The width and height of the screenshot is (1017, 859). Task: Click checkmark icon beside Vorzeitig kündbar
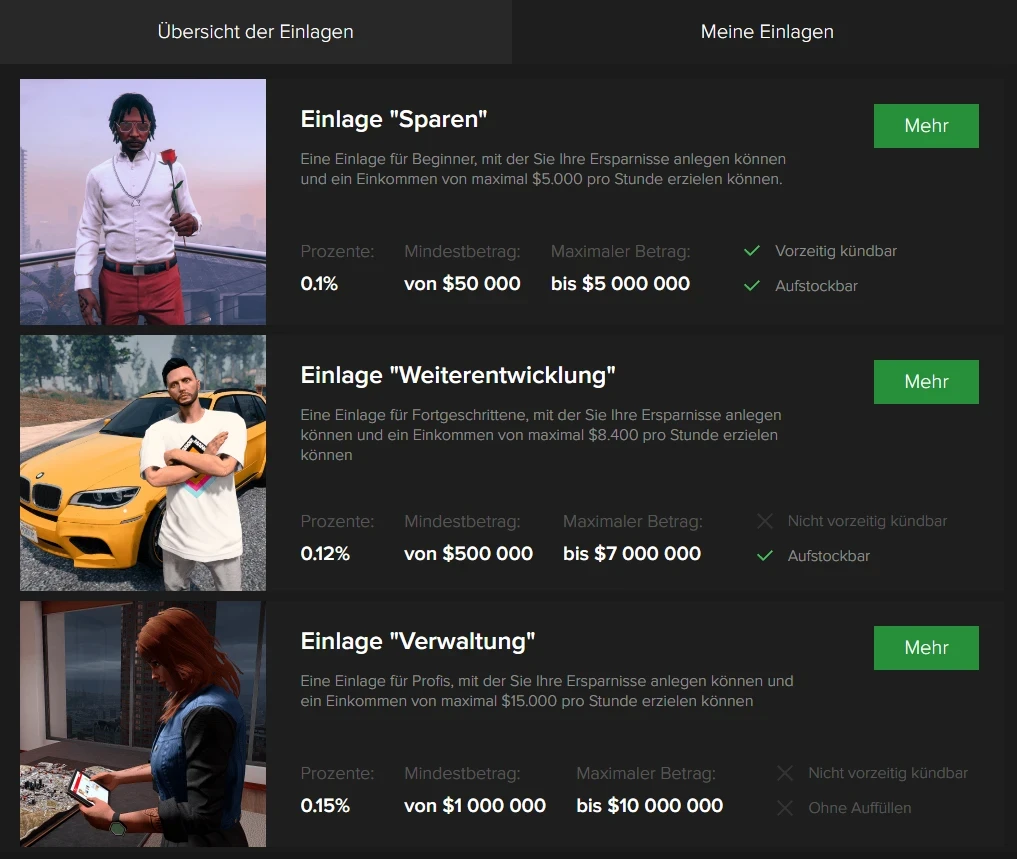(752, 251)
